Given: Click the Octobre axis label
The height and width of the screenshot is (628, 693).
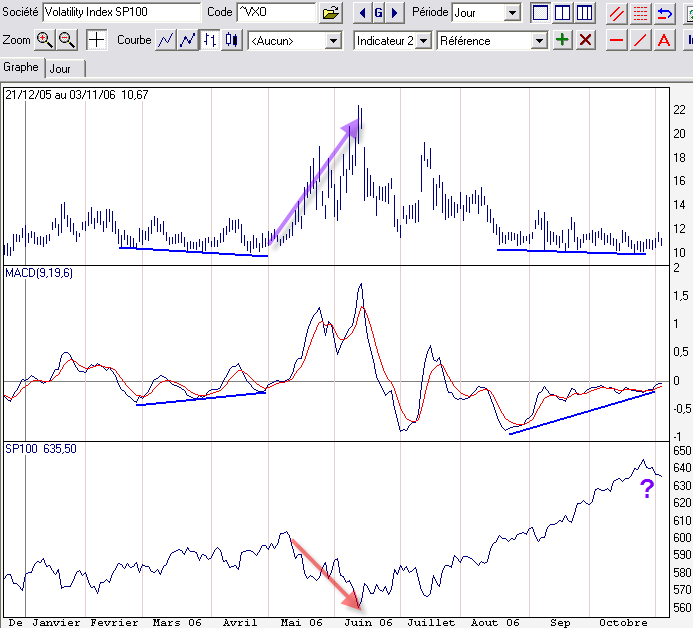Looking at the screenshot, I should coord(623,622).
